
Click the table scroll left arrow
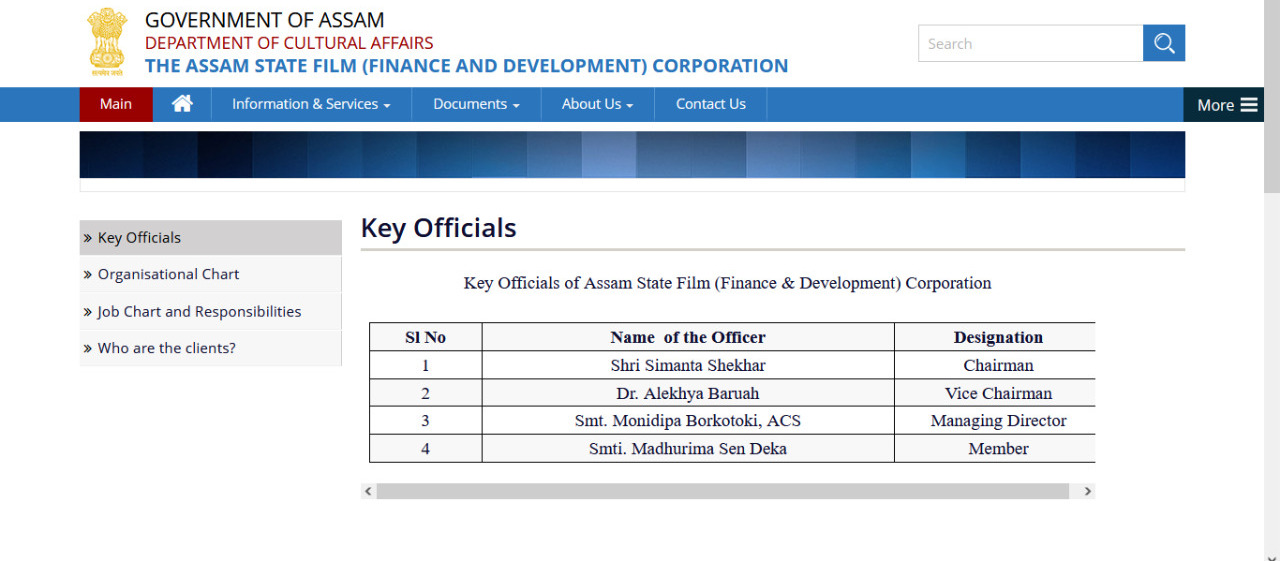tap(368, 491)
